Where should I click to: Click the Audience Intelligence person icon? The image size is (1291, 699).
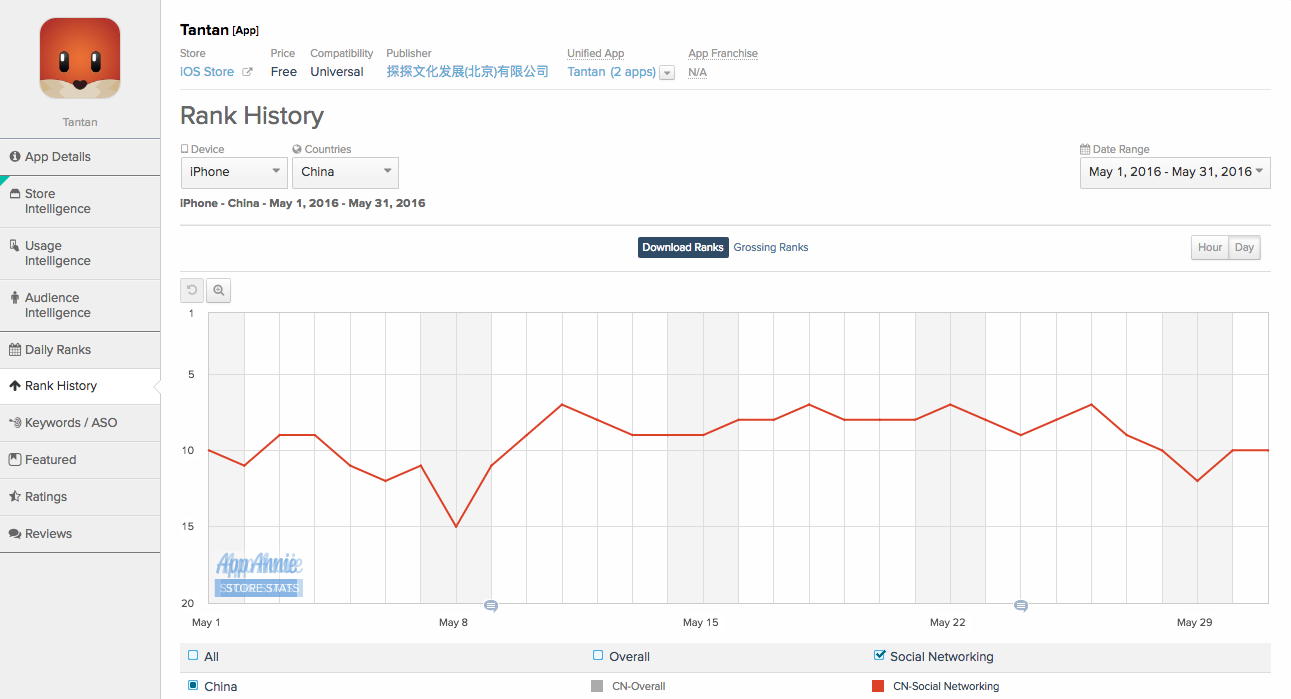pos(15,298)
